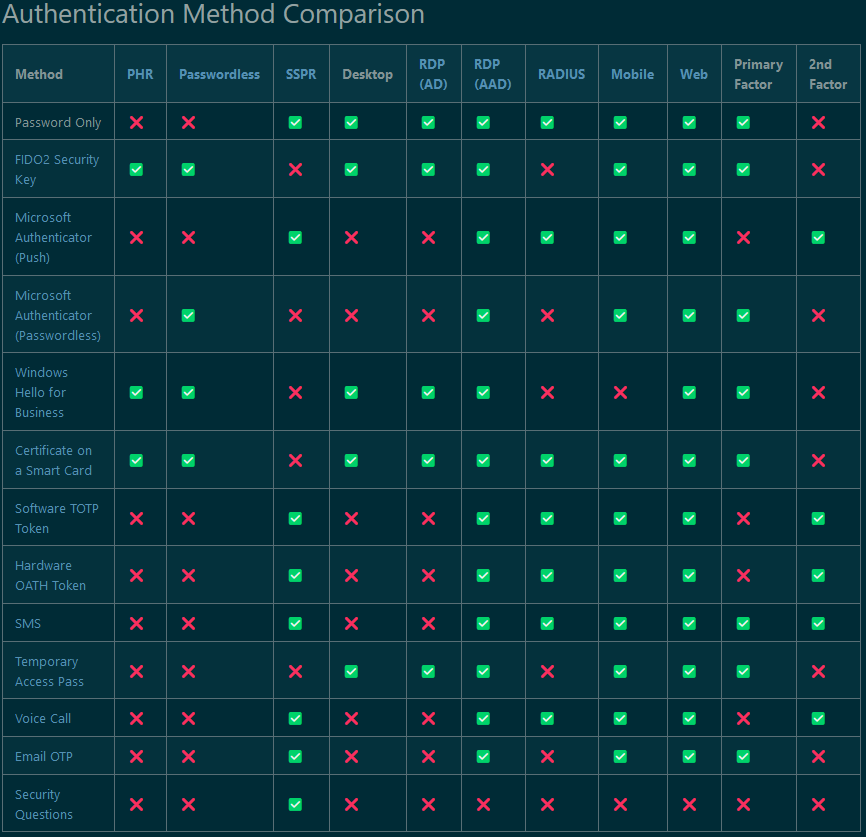Viewport: 866px width, 837px height.
Task: Click the Passwordless column header
Action: (219, 73)
